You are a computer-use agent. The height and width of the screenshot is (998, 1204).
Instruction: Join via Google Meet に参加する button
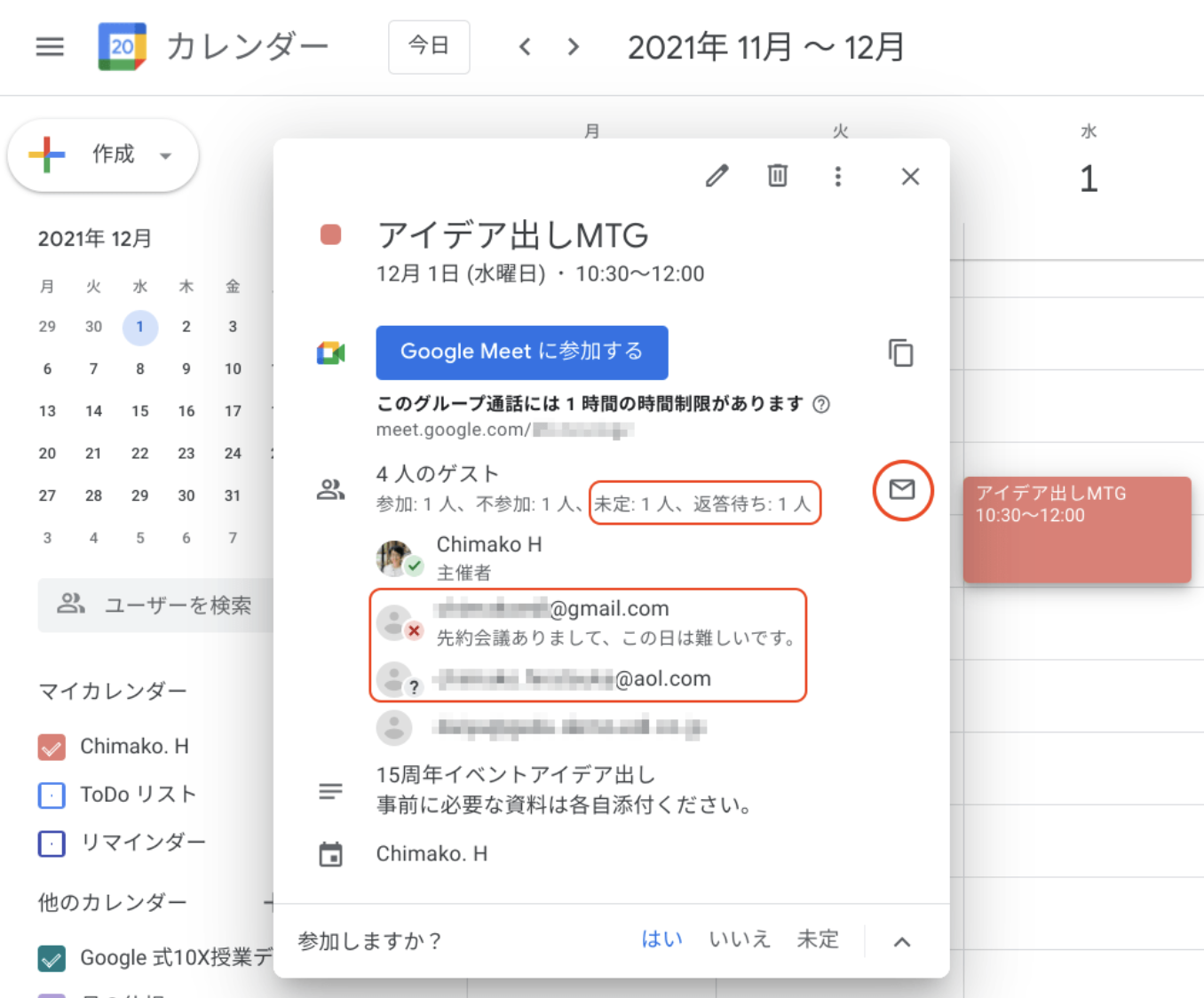click(521, 352)
